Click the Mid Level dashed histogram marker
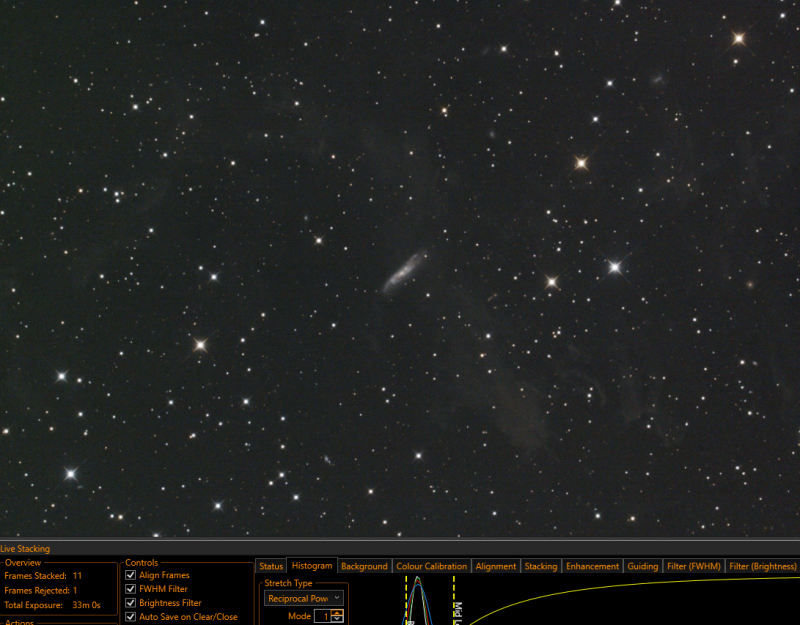 pyautogui.click(x=454, y=600)
